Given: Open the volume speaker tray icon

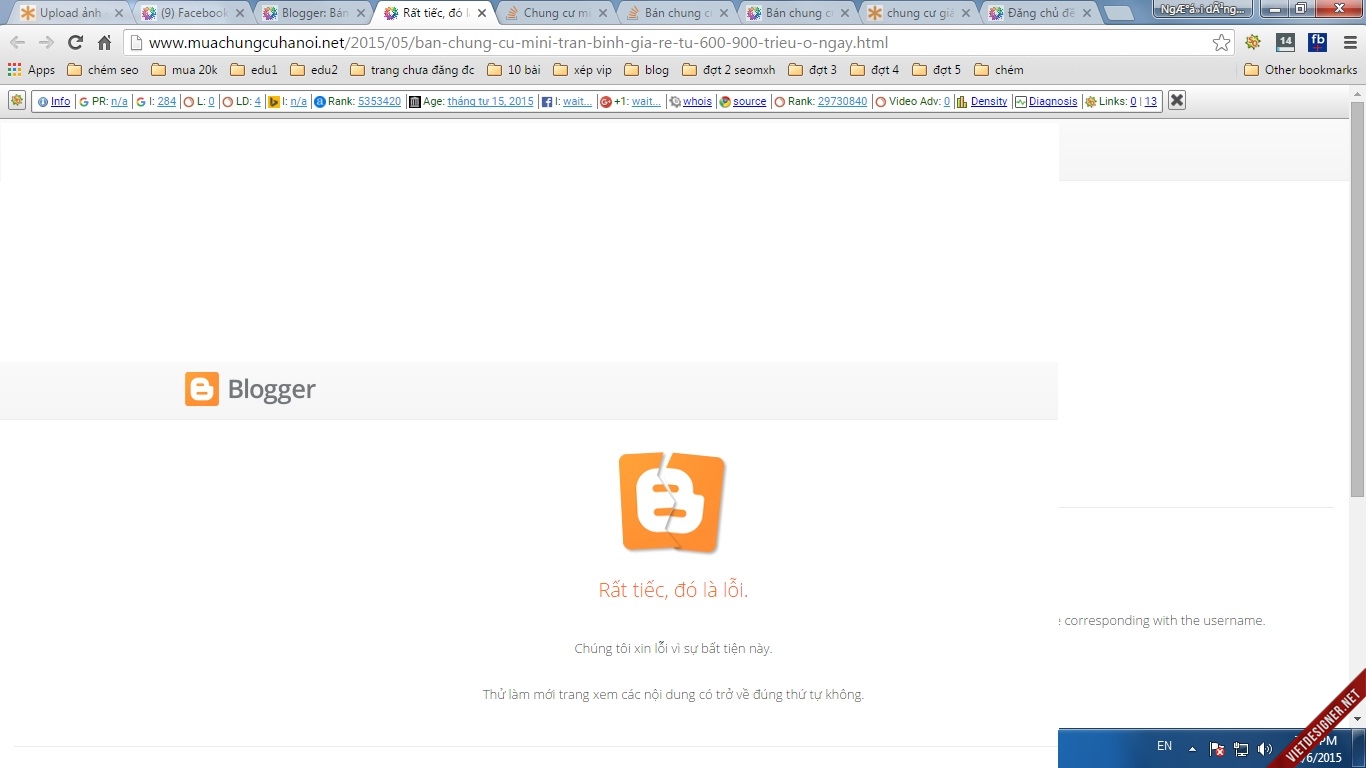Looking at the screenshot, I should (x=1265, y=748).
